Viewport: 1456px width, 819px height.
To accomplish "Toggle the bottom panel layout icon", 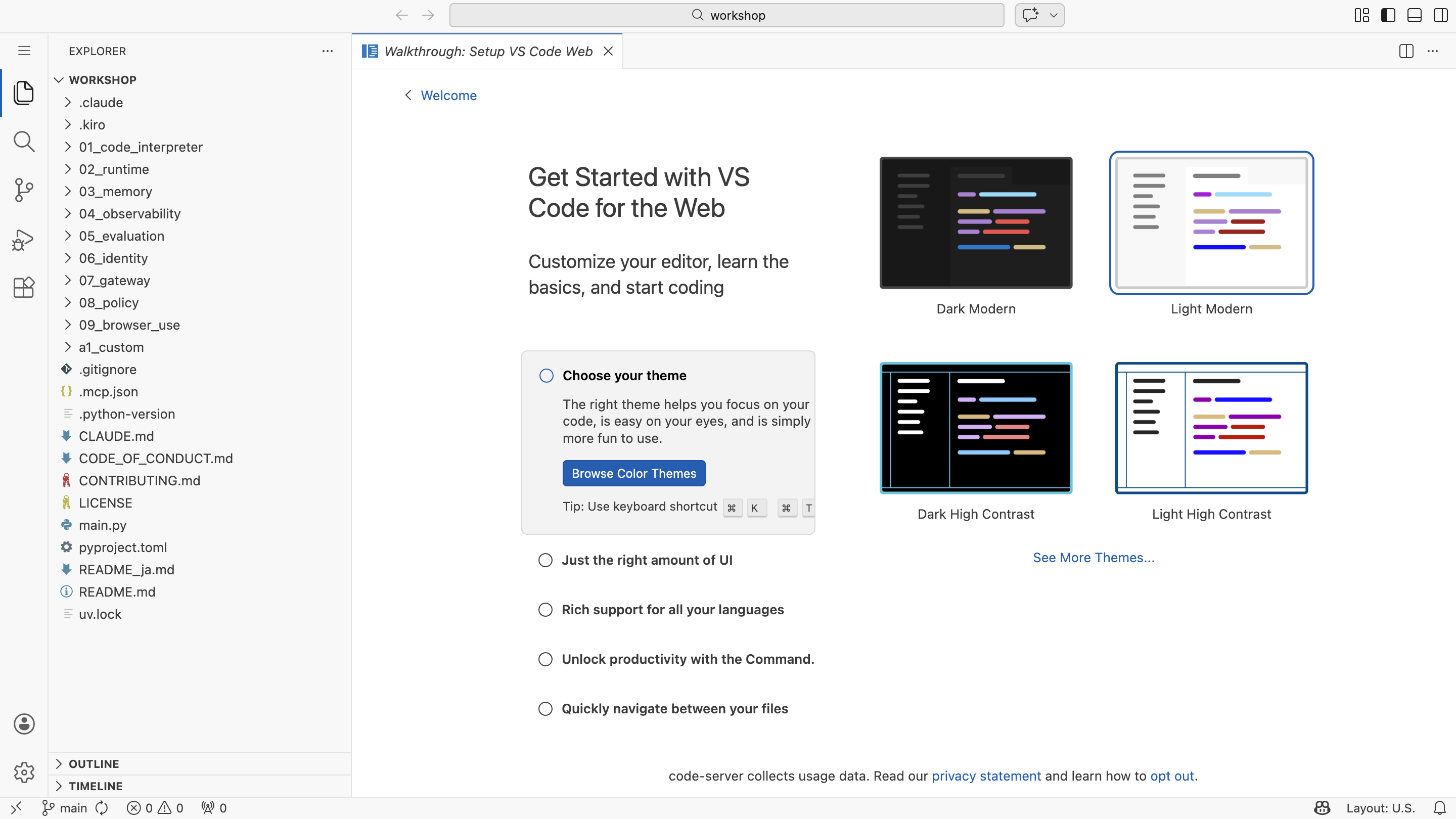I will point(1414,15).
